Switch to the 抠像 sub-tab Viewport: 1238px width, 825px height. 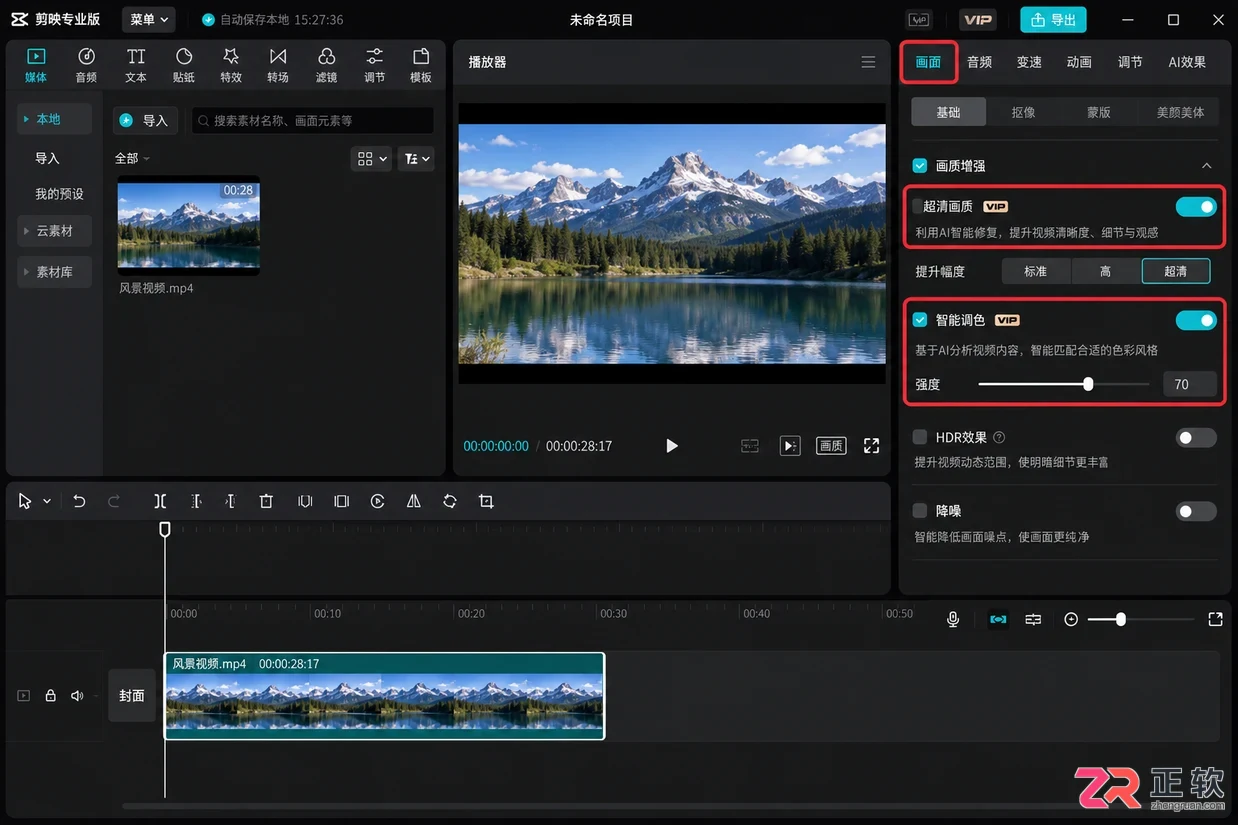[1023, 112]
